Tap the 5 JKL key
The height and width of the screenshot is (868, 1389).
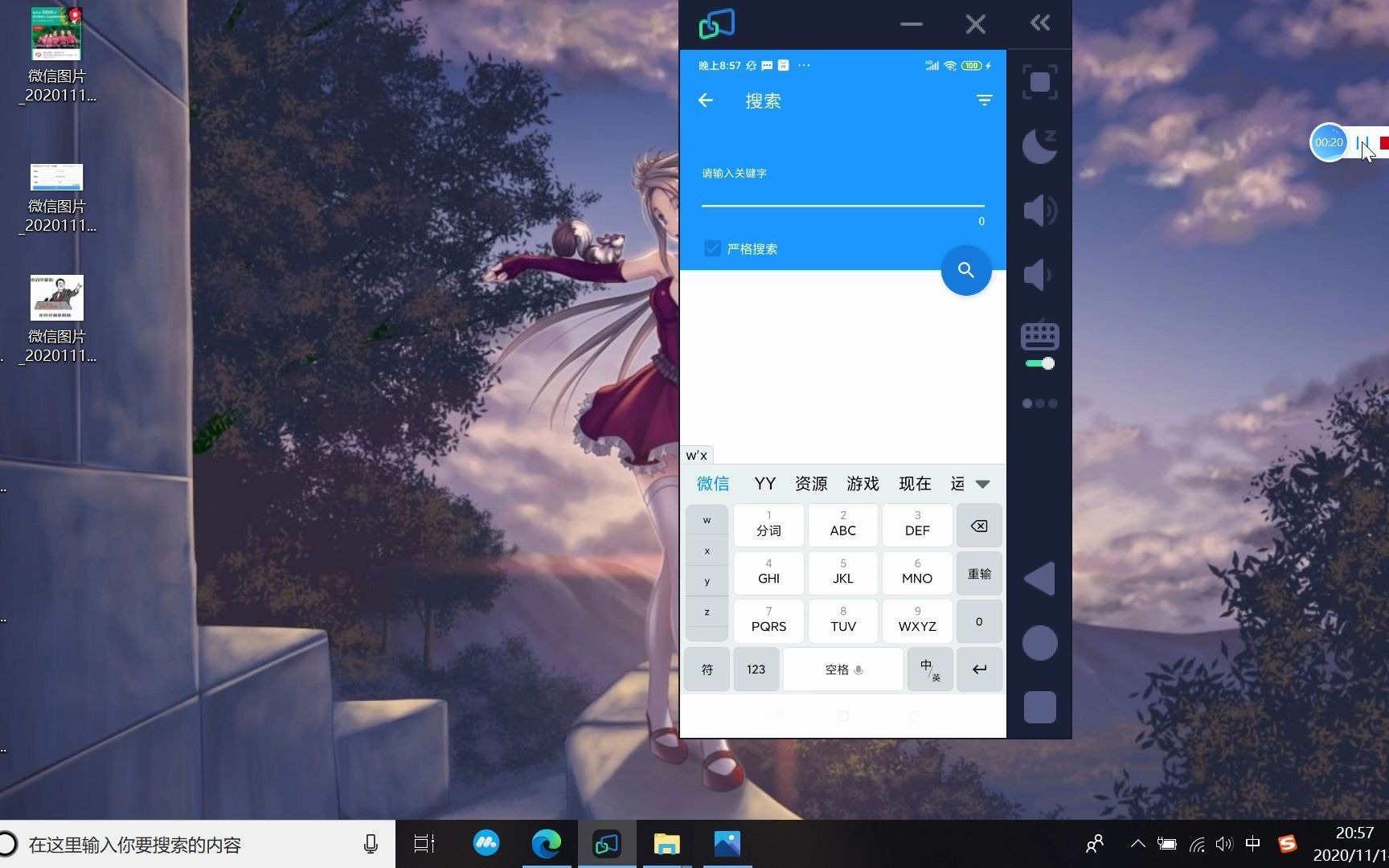[842, 572]
